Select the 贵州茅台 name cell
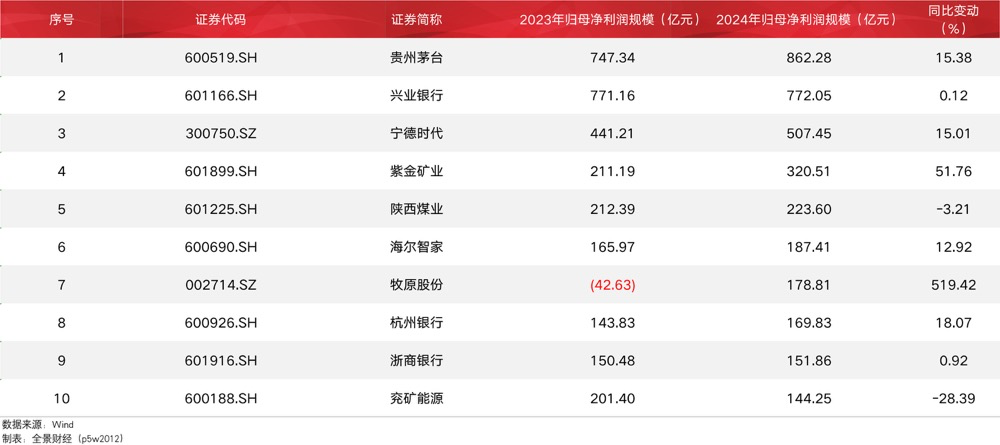 pyautogui.click(x=416, y=59)
